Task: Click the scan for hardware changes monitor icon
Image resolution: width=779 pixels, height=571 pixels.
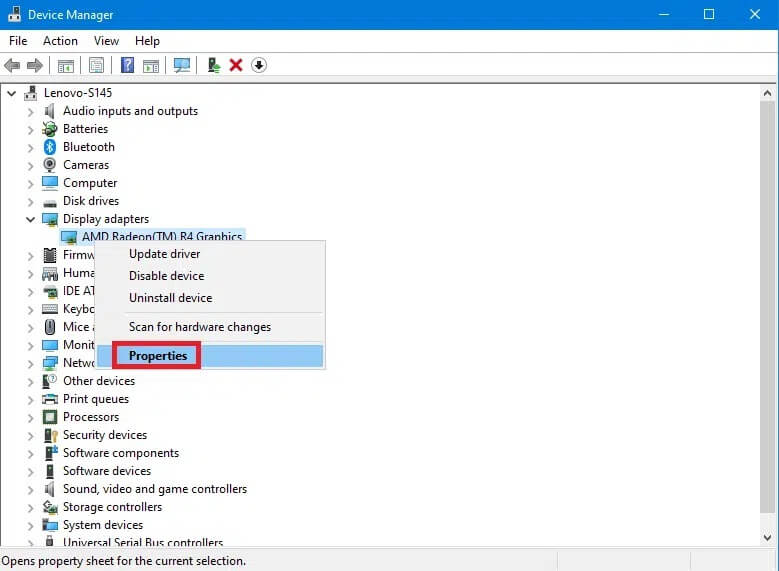Action: [x=182, y=66]
